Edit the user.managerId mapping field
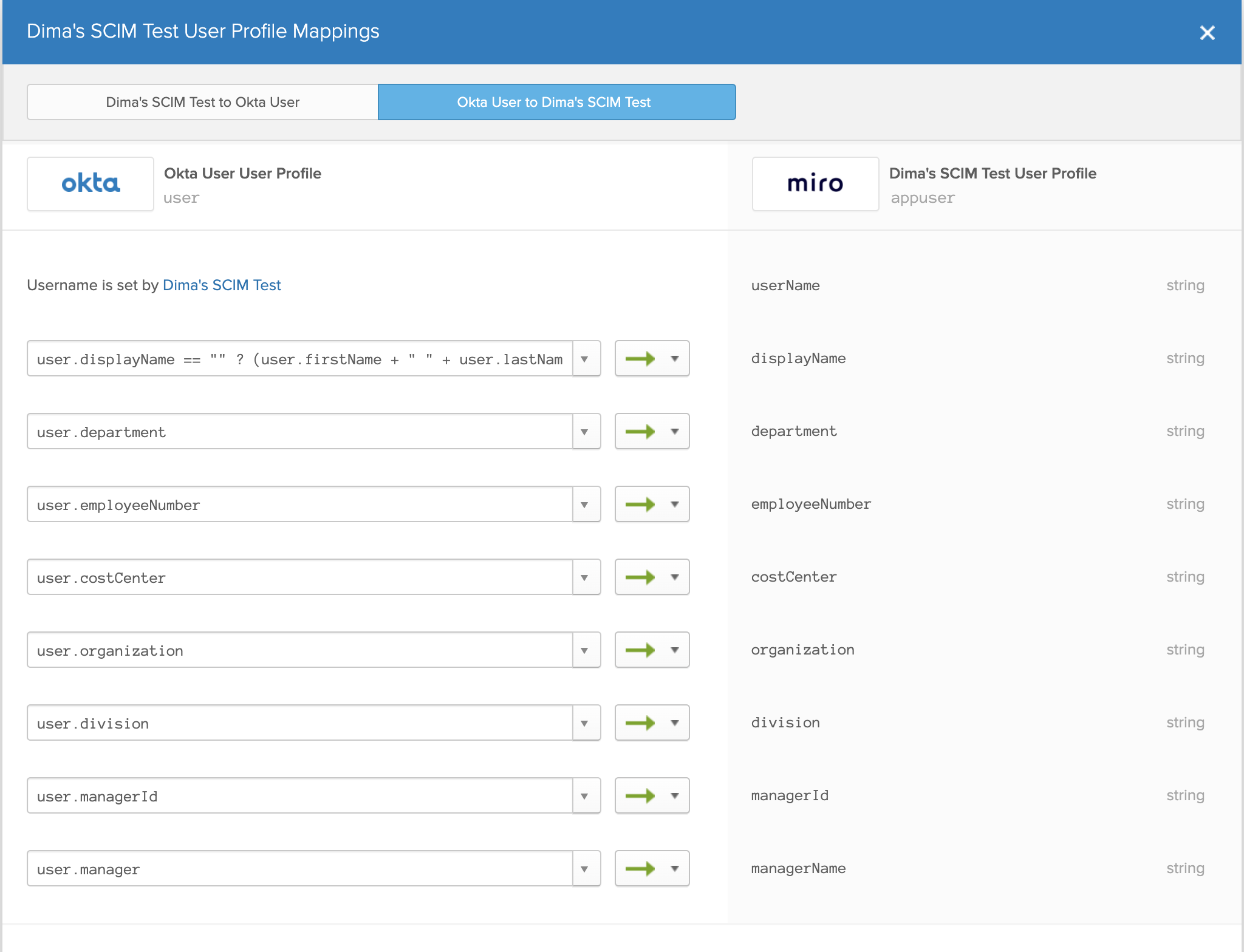 [300, 796]
